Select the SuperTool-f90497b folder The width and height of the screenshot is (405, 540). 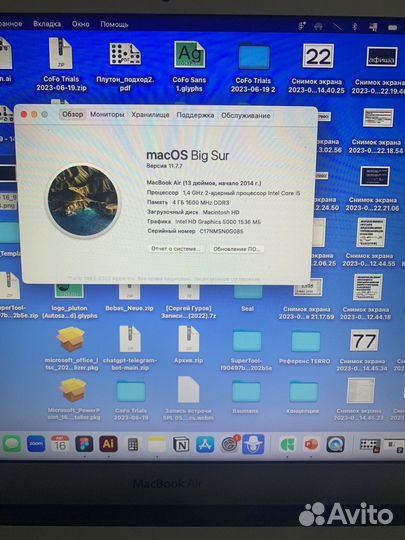pyautogui.click(x=247, y=341)
